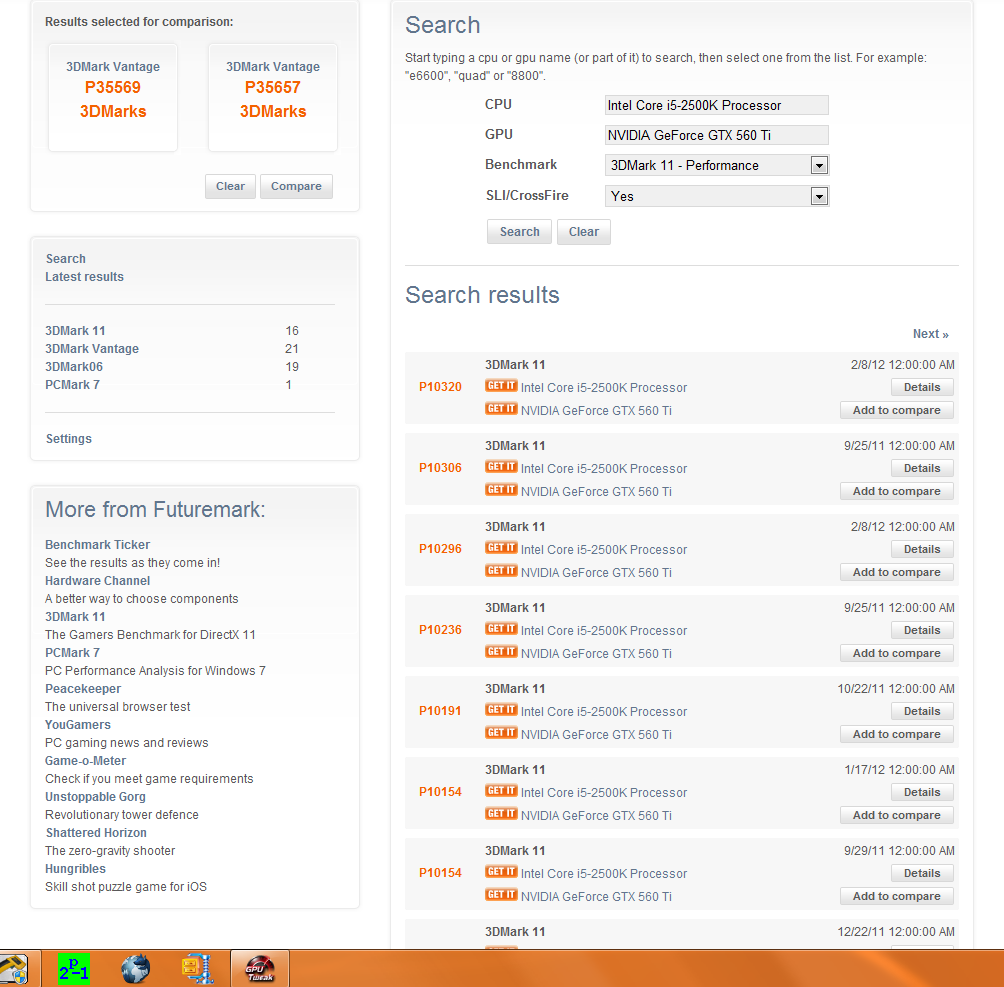Open the globe browser icon in taskbar
Viewport: 1004px width, 987px height.
point(136,968)
